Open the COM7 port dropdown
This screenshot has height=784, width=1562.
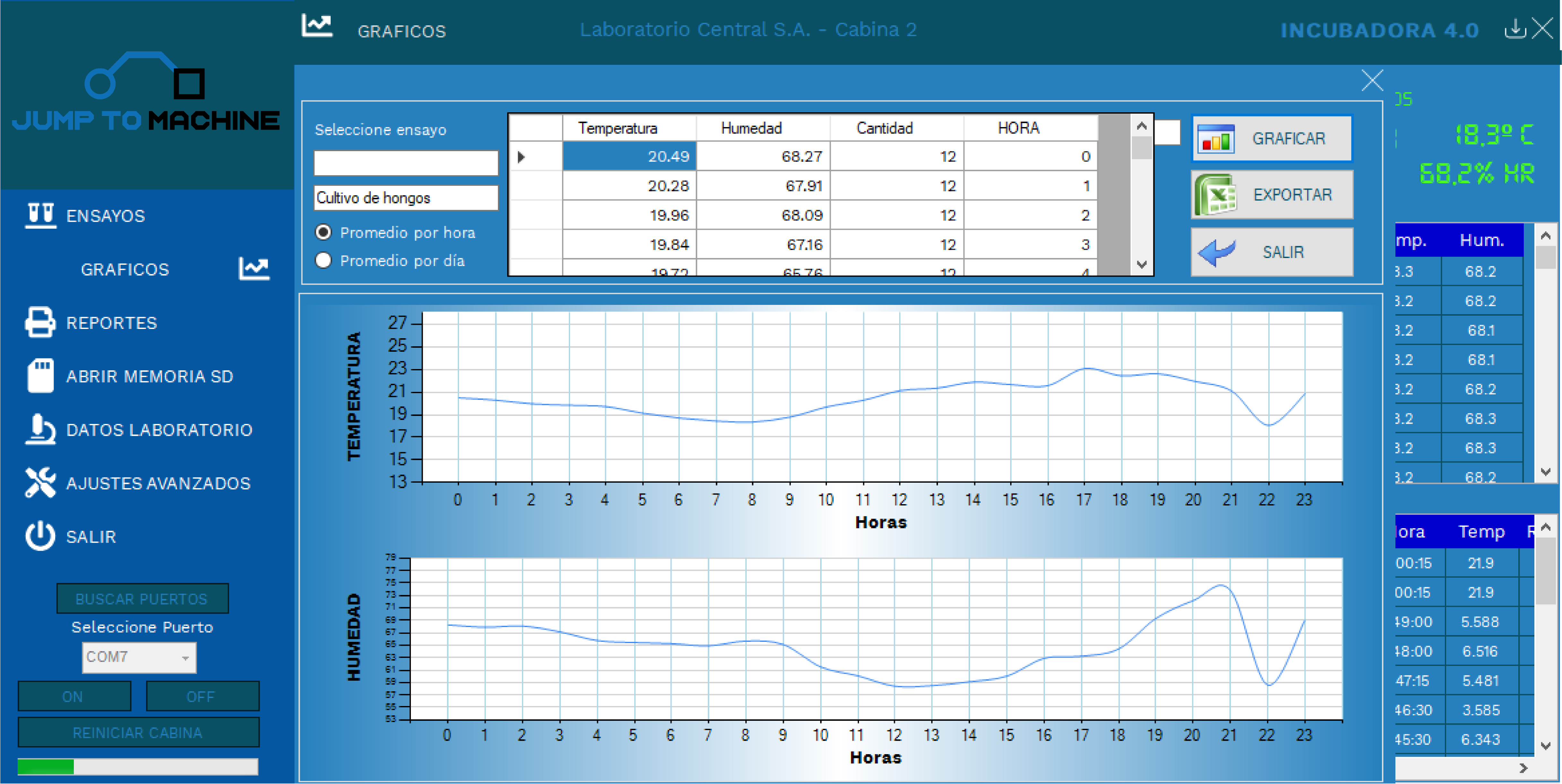click(x=185, y=657)
